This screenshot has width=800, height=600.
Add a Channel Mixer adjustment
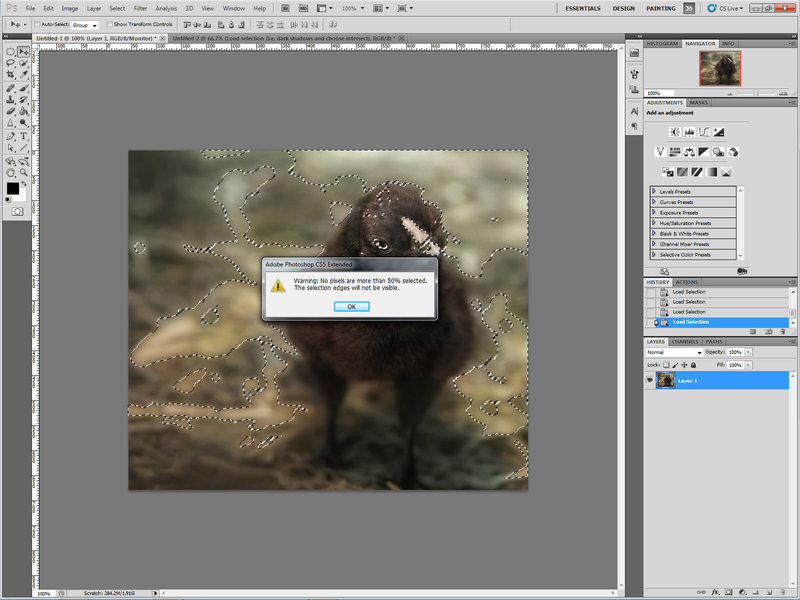coord(733,152)
